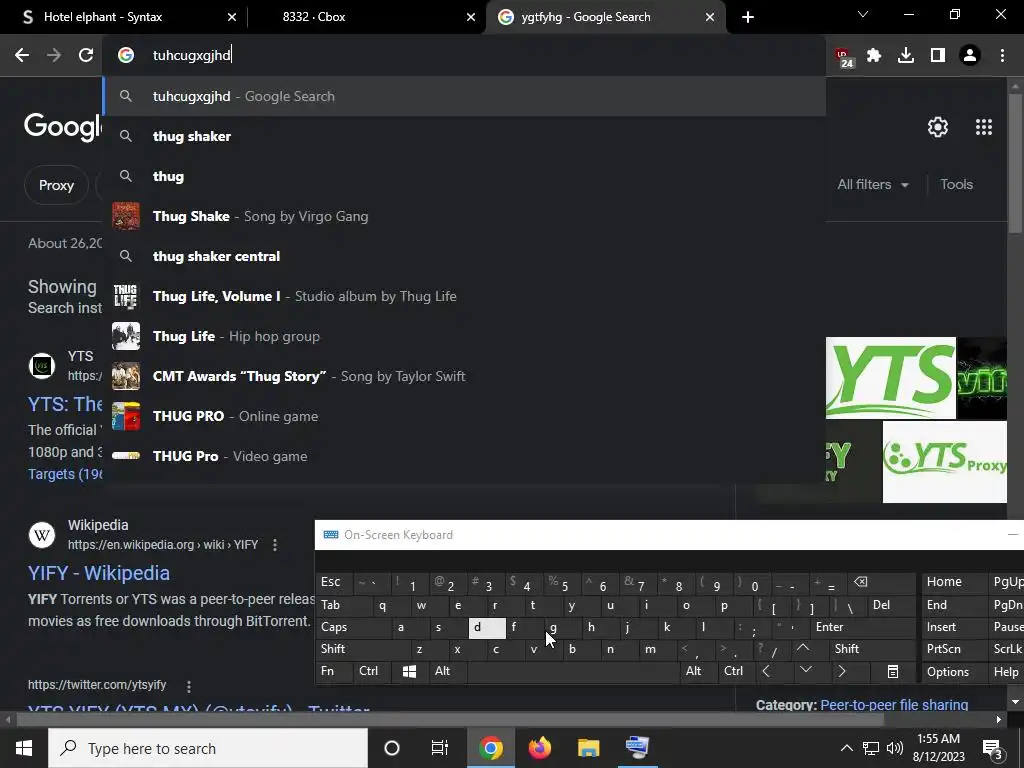Close the Hotel elephant - Syntax tab
This screenshot has height=768, width=1024.
[x=232, y=17]
